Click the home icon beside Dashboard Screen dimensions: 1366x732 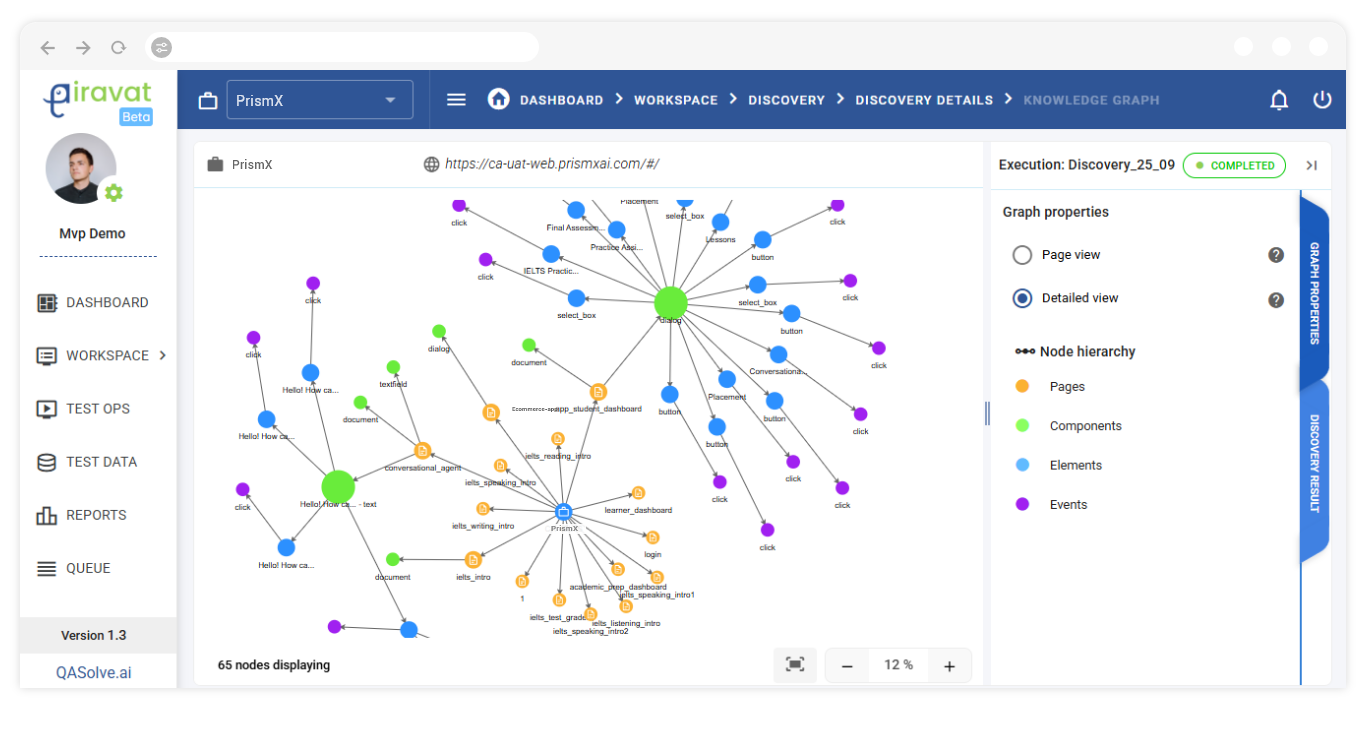coord(498,99)
